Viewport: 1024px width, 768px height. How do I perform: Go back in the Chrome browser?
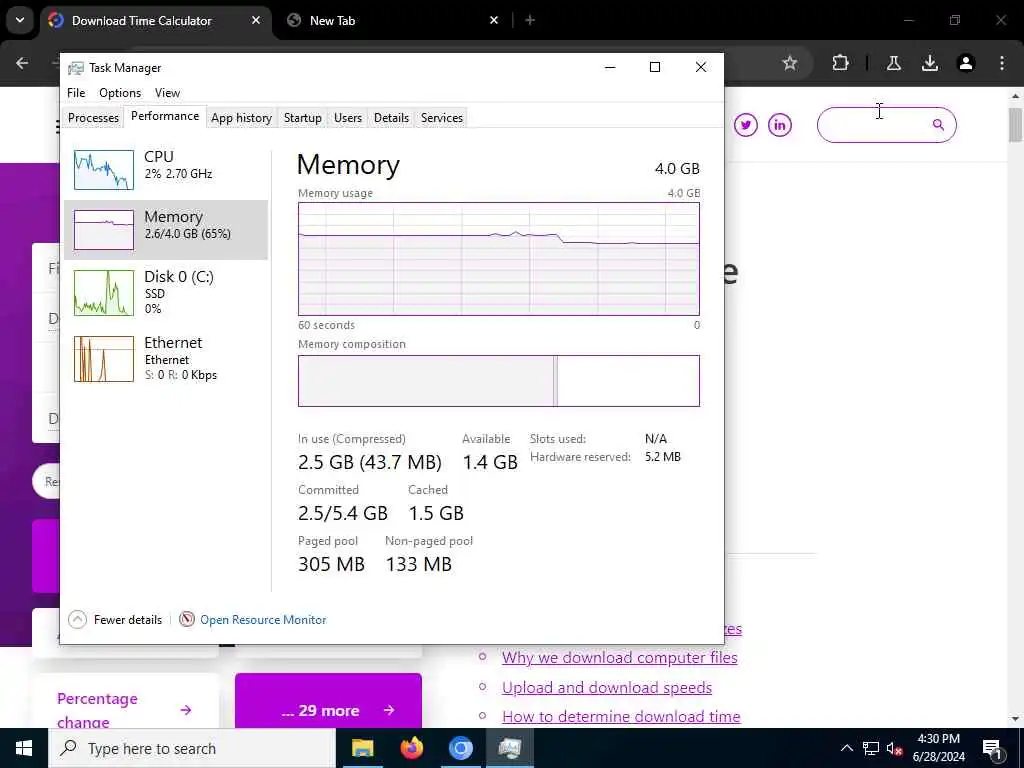pyautogui.click(x=22, y=63)
